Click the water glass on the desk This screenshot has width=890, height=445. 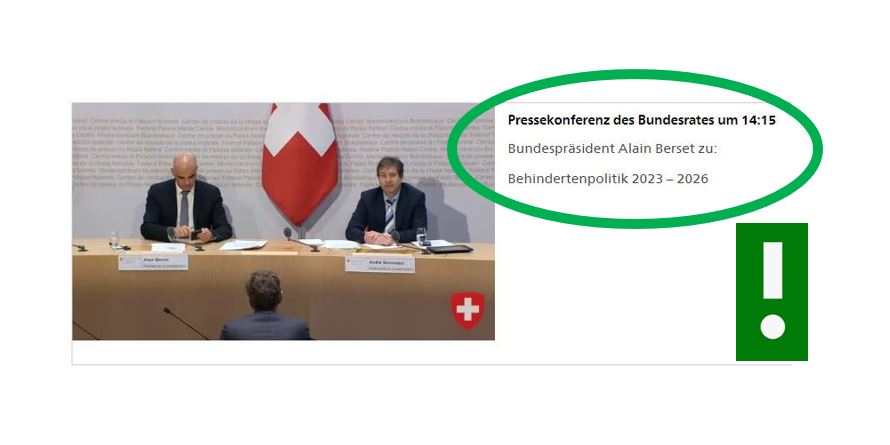pyautogui.click(x=421, y=237)
